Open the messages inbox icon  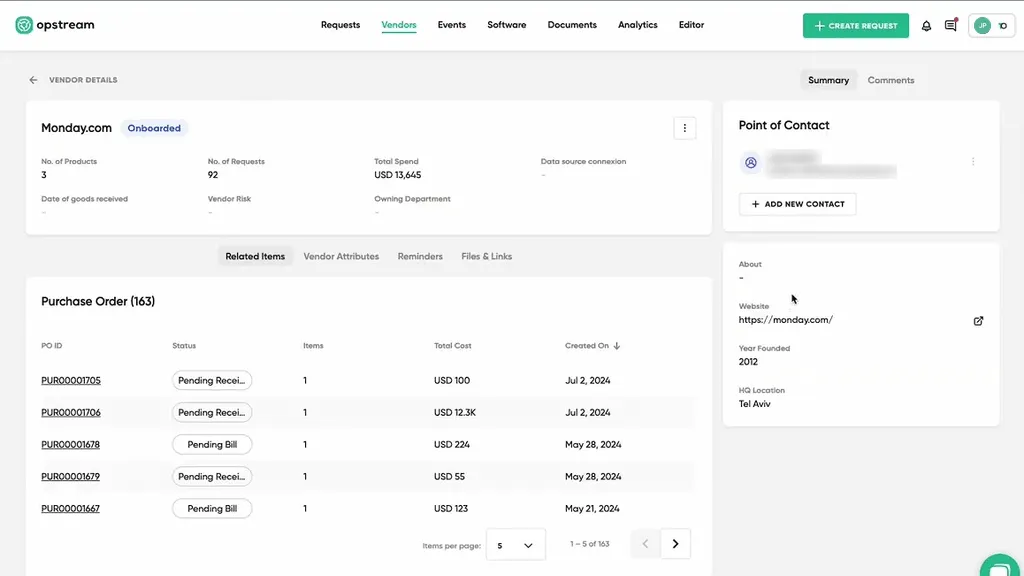pyautogui.click(x=951, y=25)
